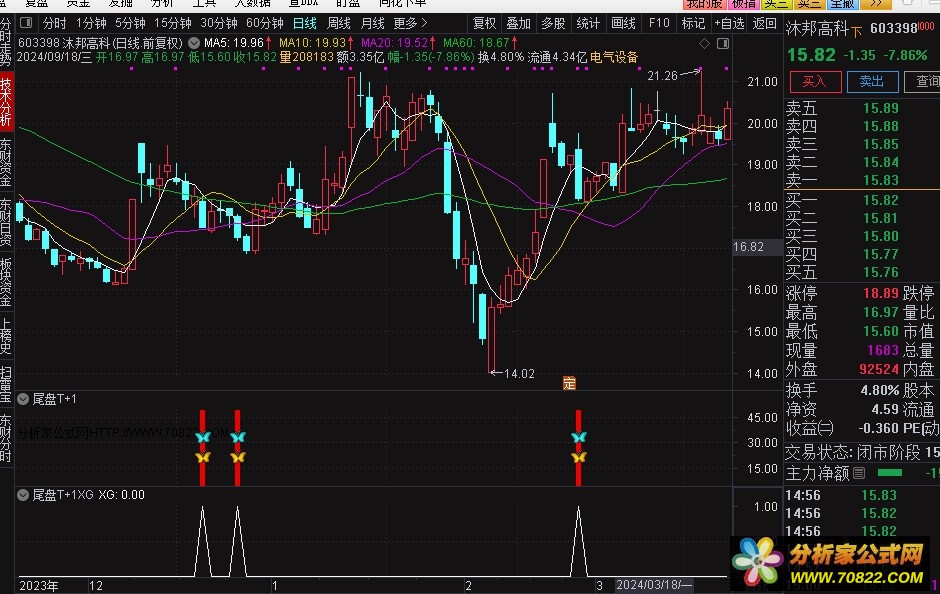The height and width of the screenshot is (594, 940).
Task: Switch to the 15分钟 period
Action: [173, 23]
